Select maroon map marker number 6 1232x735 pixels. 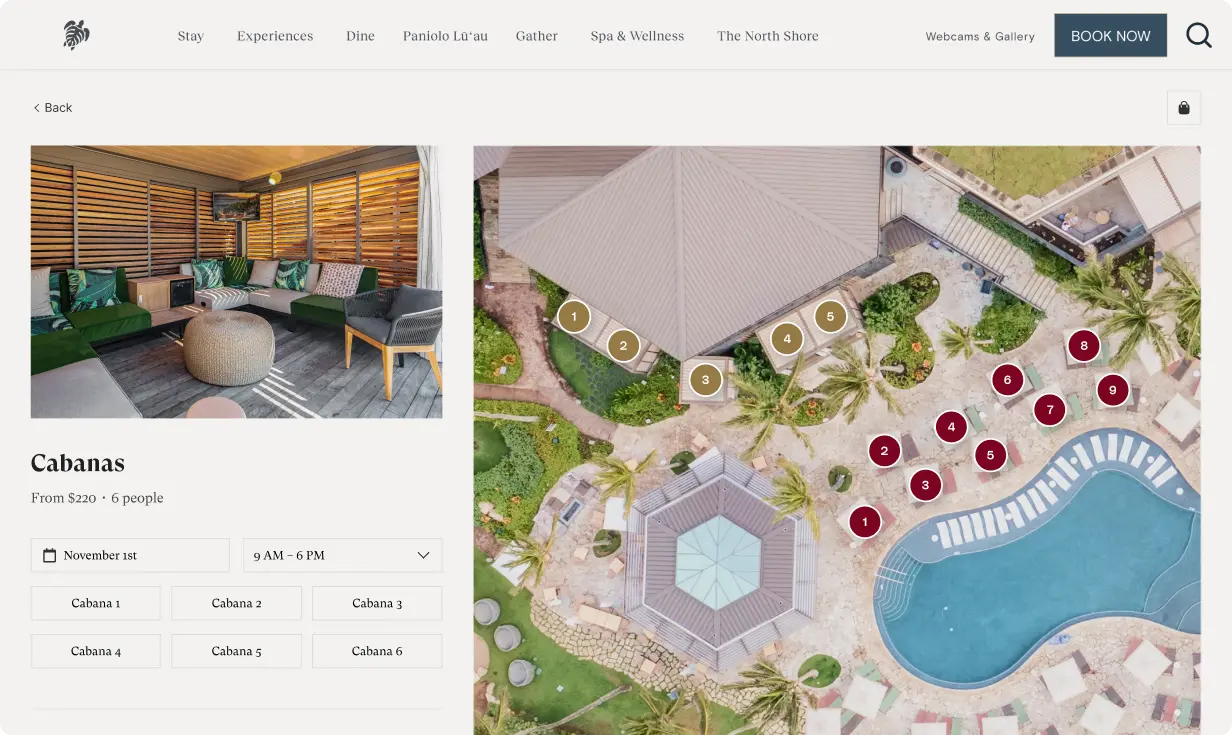[1007, 380]
